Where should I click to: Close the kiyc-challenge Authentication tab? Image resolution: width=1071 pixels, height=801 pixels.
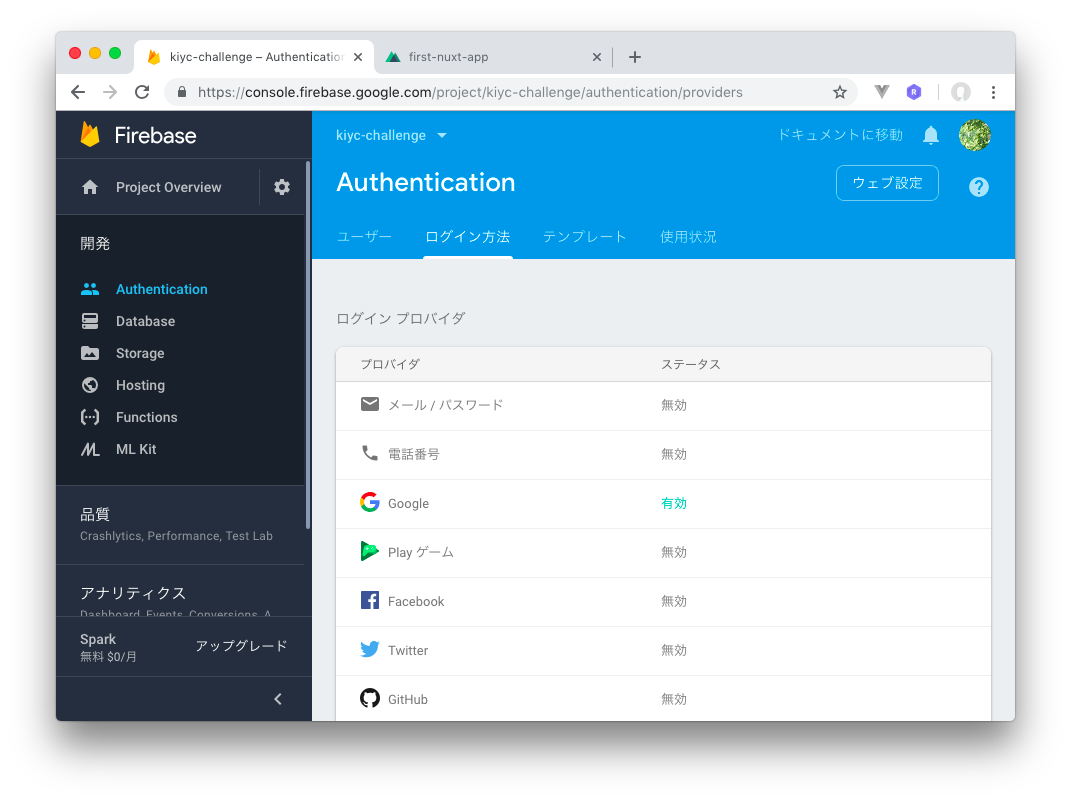tap(358, 57)
